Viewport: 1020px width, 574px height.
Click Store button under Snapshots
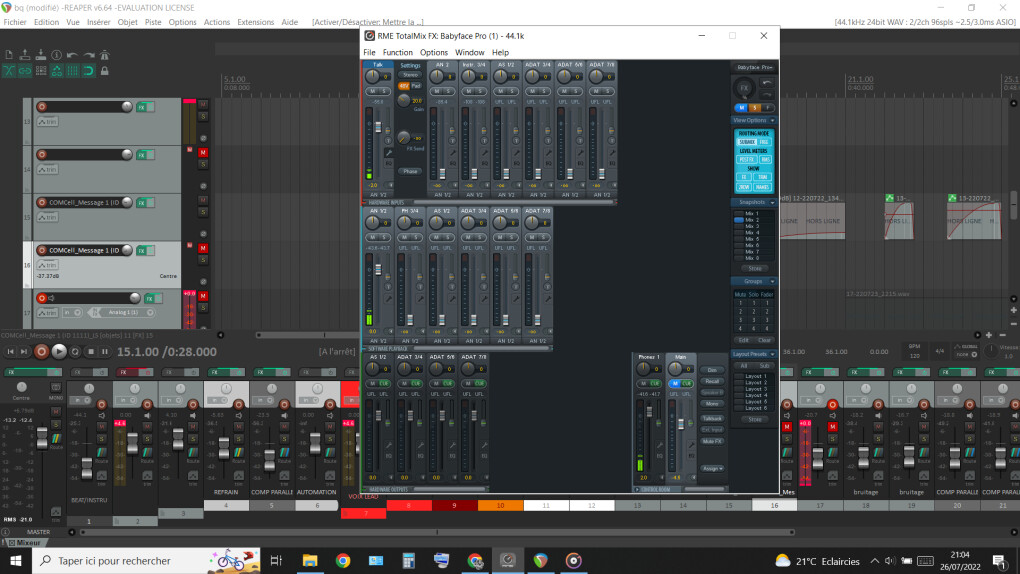point(755,268)
